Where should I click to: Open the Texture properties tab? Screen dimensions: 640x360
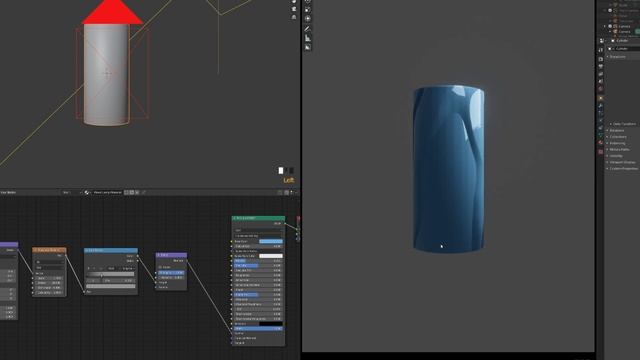[x=601, y=151]
